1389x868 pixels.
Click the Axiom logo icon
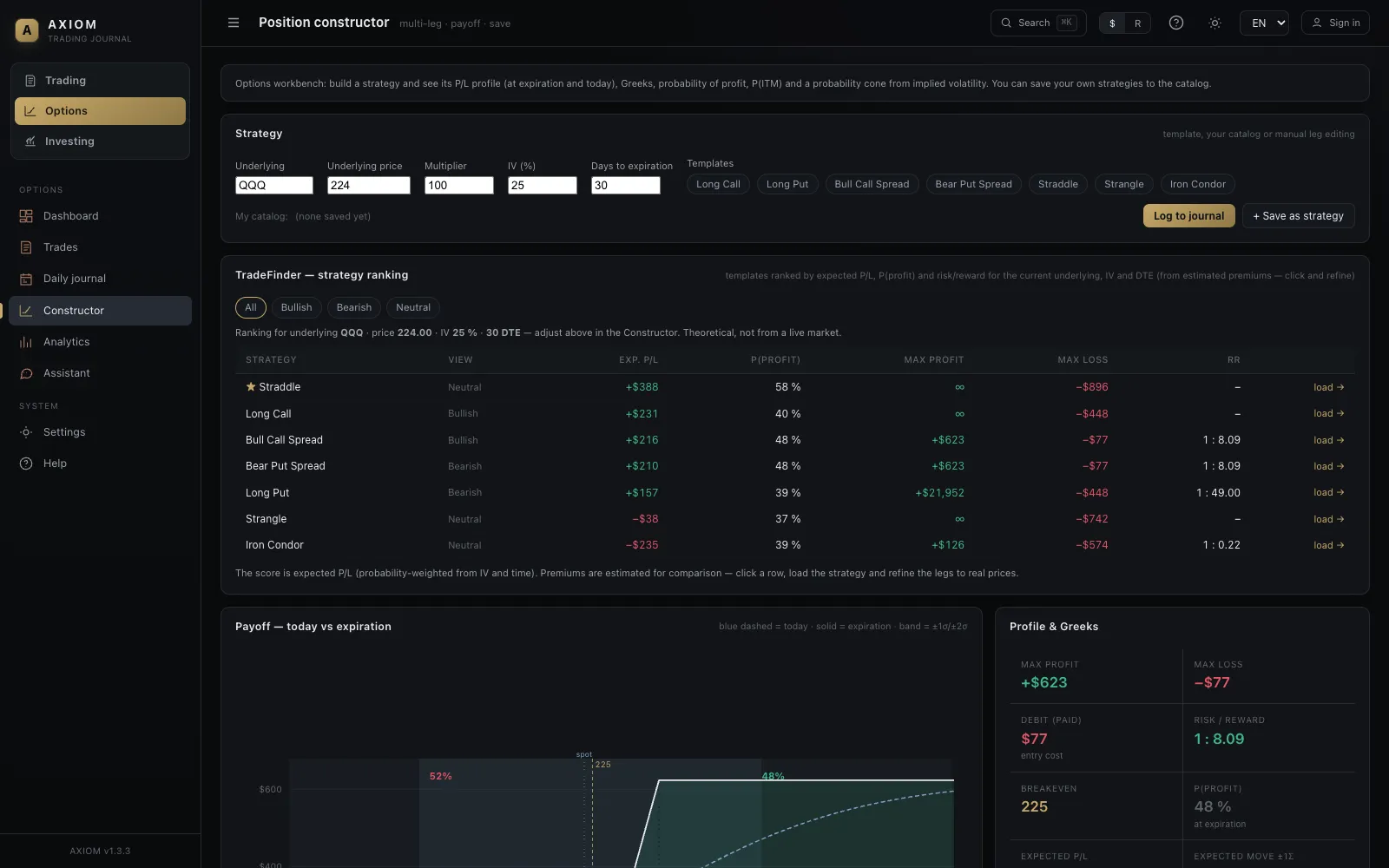tap(27, 30)
